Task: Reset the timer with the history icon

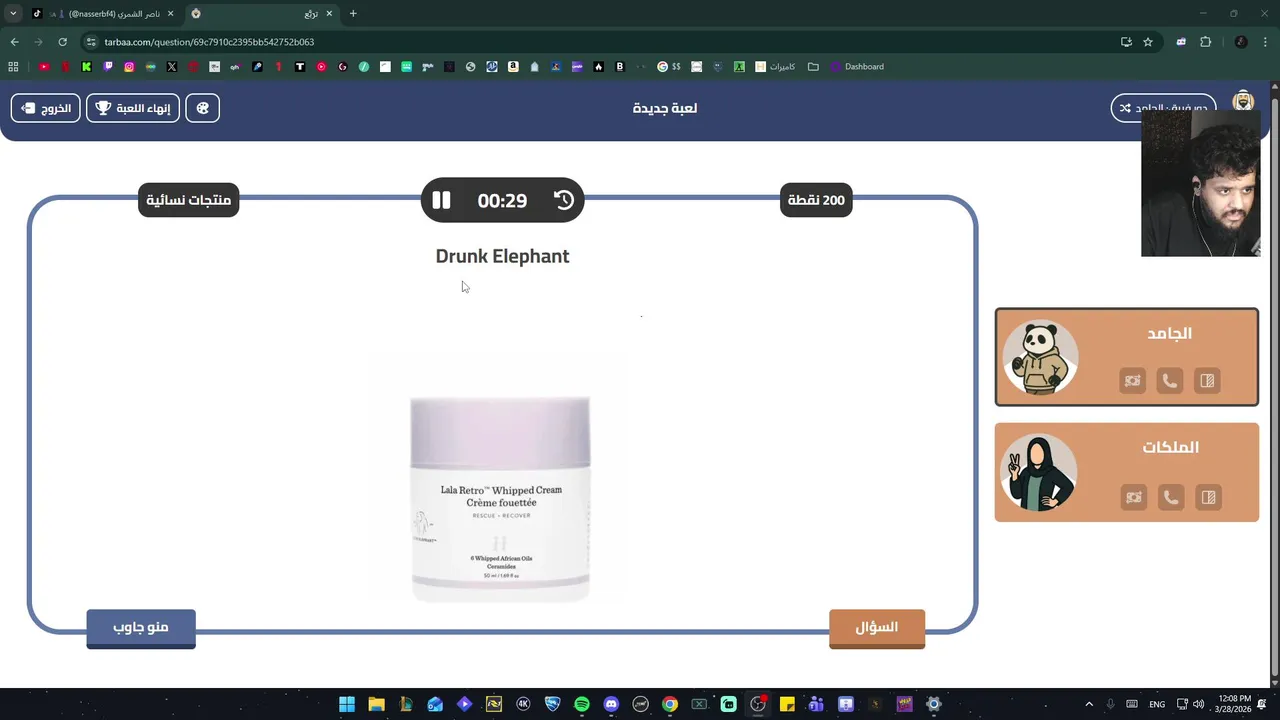Action: tap(564, 200)
